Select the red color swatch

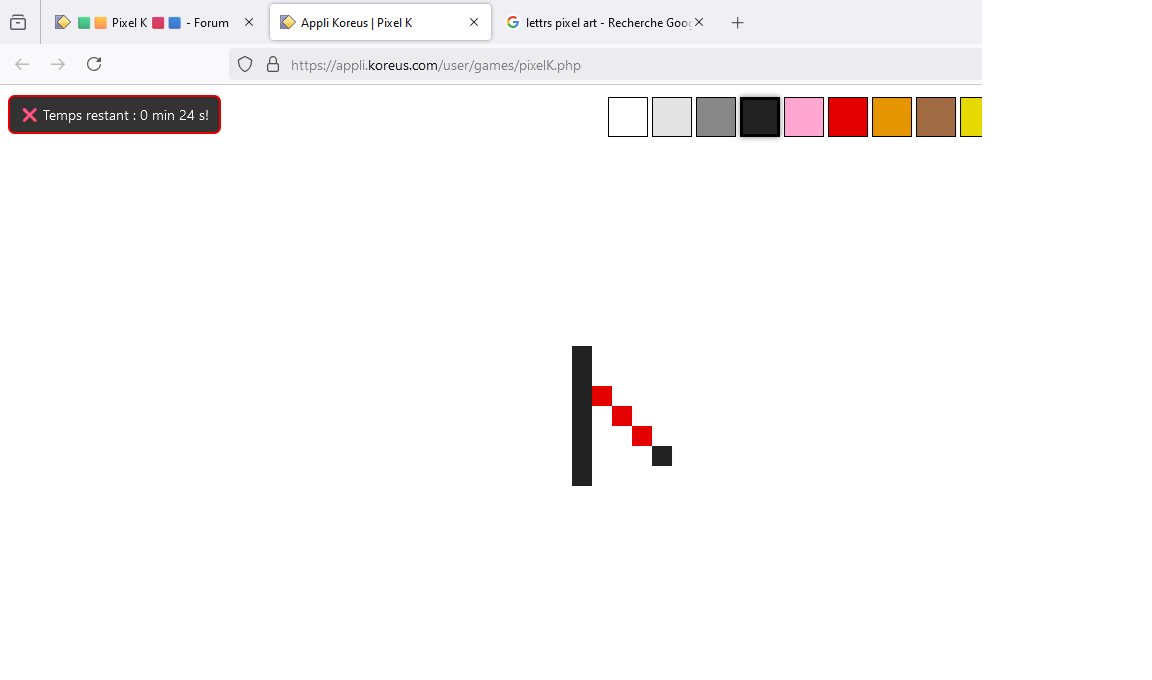point(848,117)
